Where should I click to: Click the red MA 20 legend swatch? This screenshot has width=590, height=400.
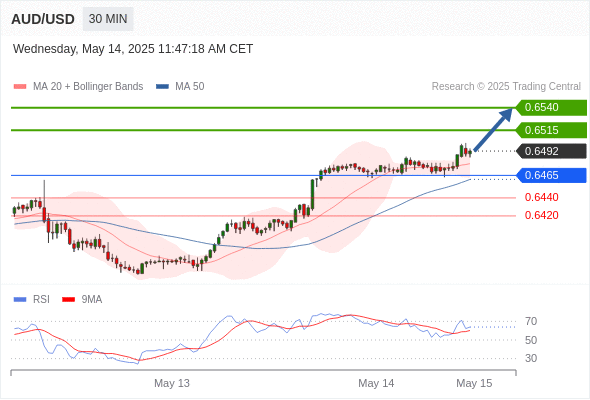(20, 87)
